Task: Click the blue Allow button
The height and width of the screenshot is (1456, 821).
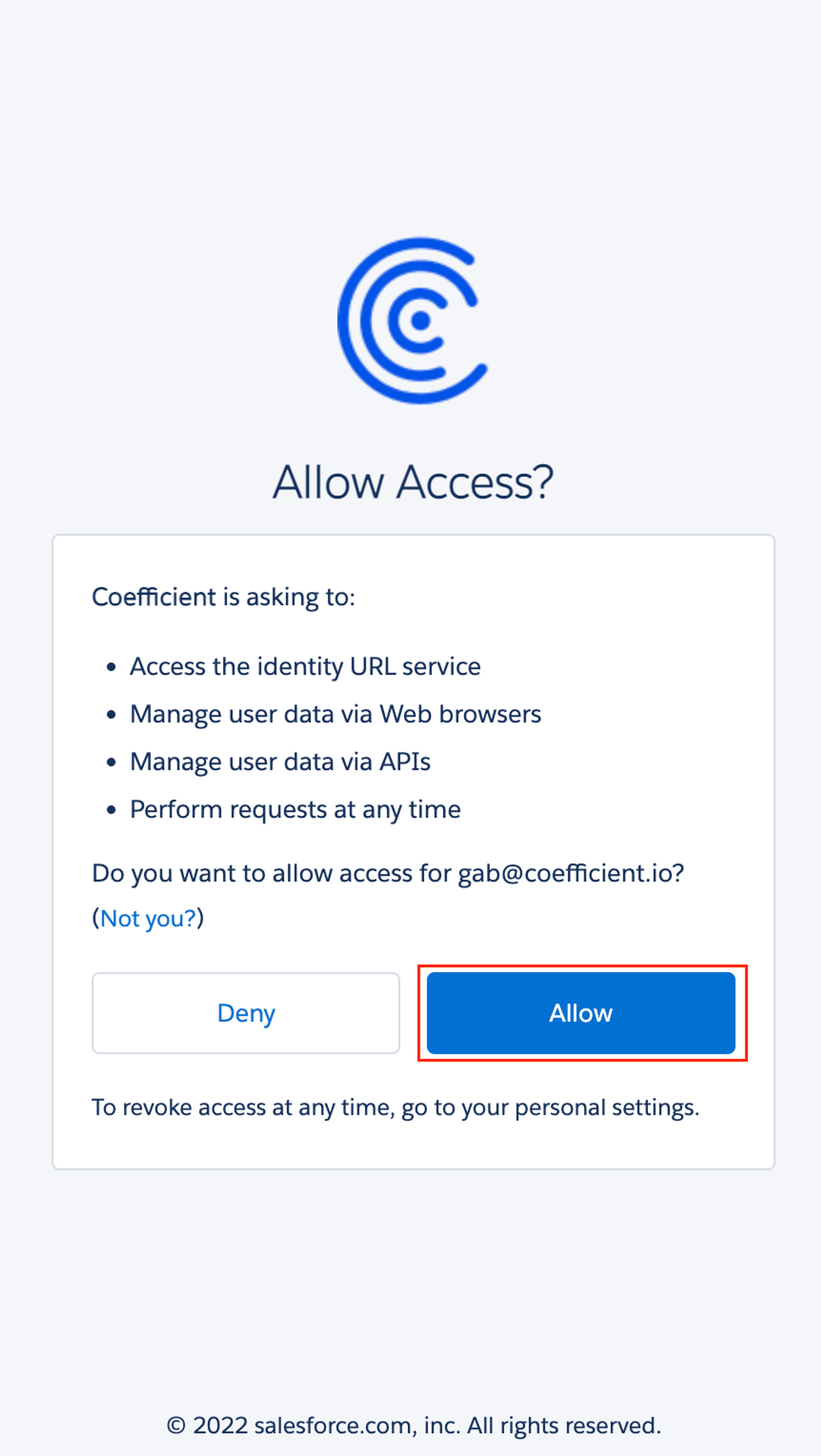Action: click(x=581, y=1013)
